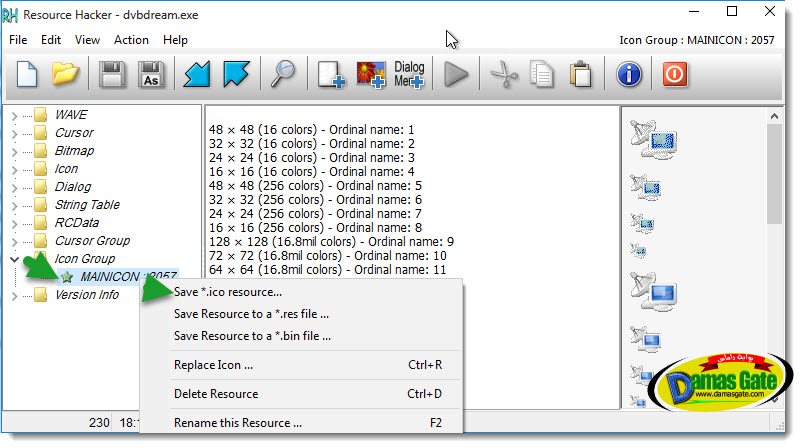This screenshot has width=800, height=448.
Task: Choose Save *.ico resource...
Action: pos(301,292)
